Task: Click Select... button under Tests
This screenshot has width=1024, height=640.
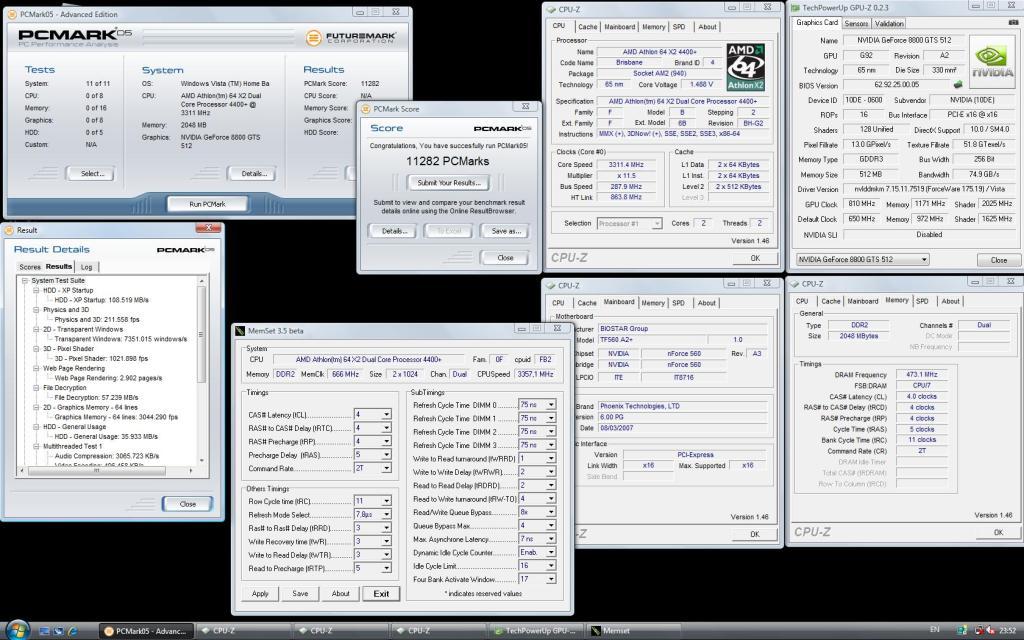Action: tap(92, 174)
